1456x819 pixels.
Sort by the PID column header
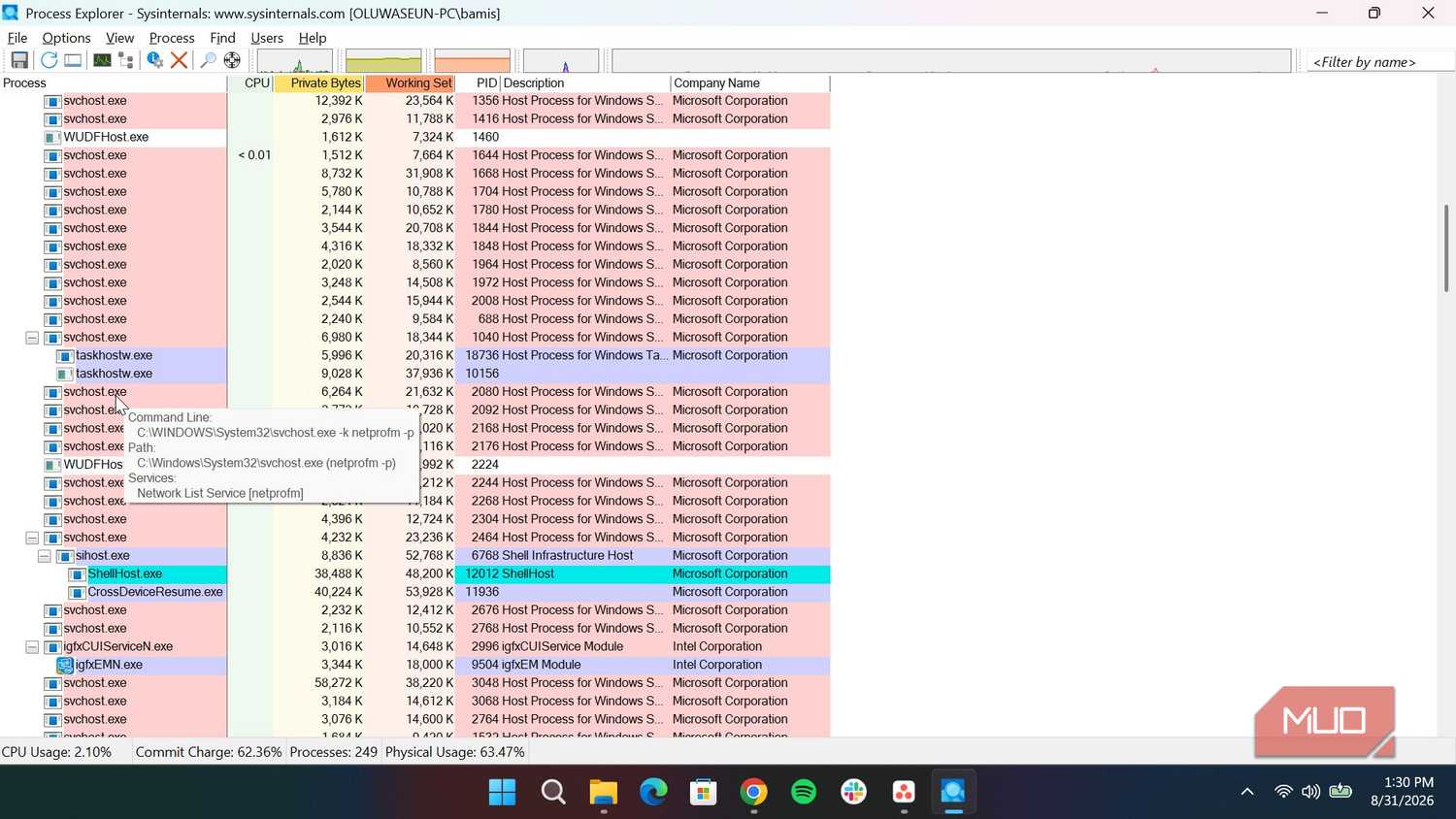pyautogui.click(x=478, y=83)
